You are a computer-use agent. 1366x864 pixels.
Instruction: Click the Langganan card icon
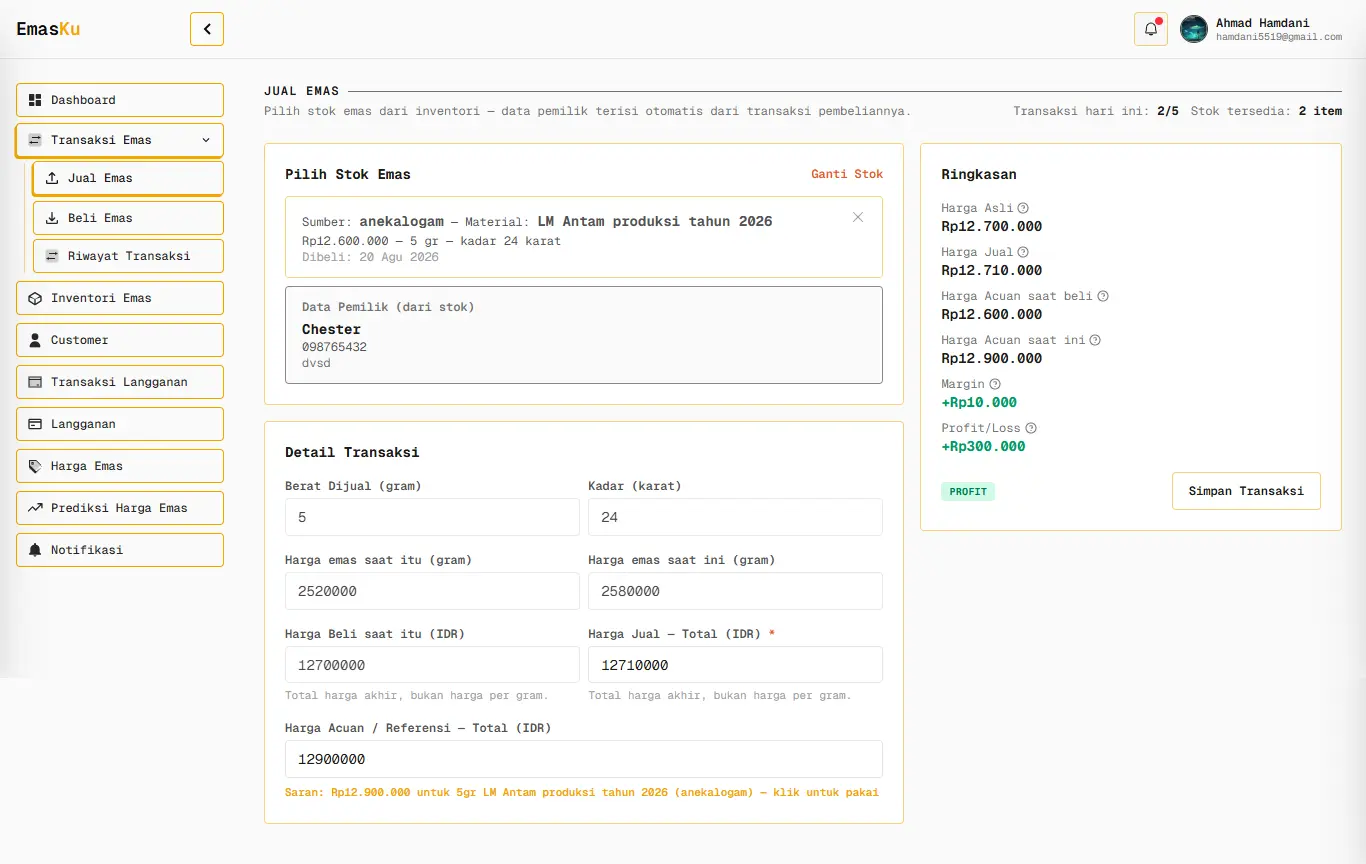tap(35, 424)
